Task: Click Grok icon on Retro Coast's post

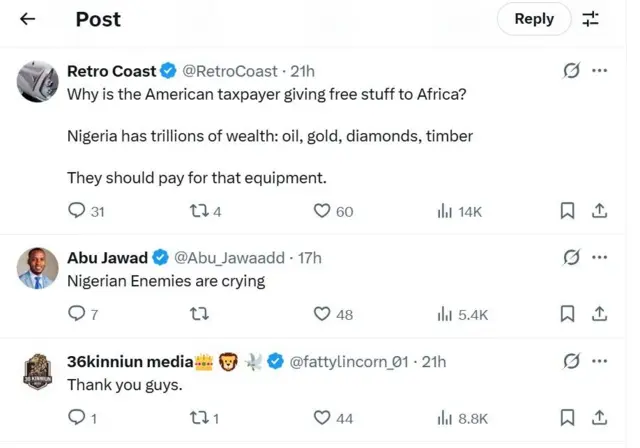Action: (572, 71)
